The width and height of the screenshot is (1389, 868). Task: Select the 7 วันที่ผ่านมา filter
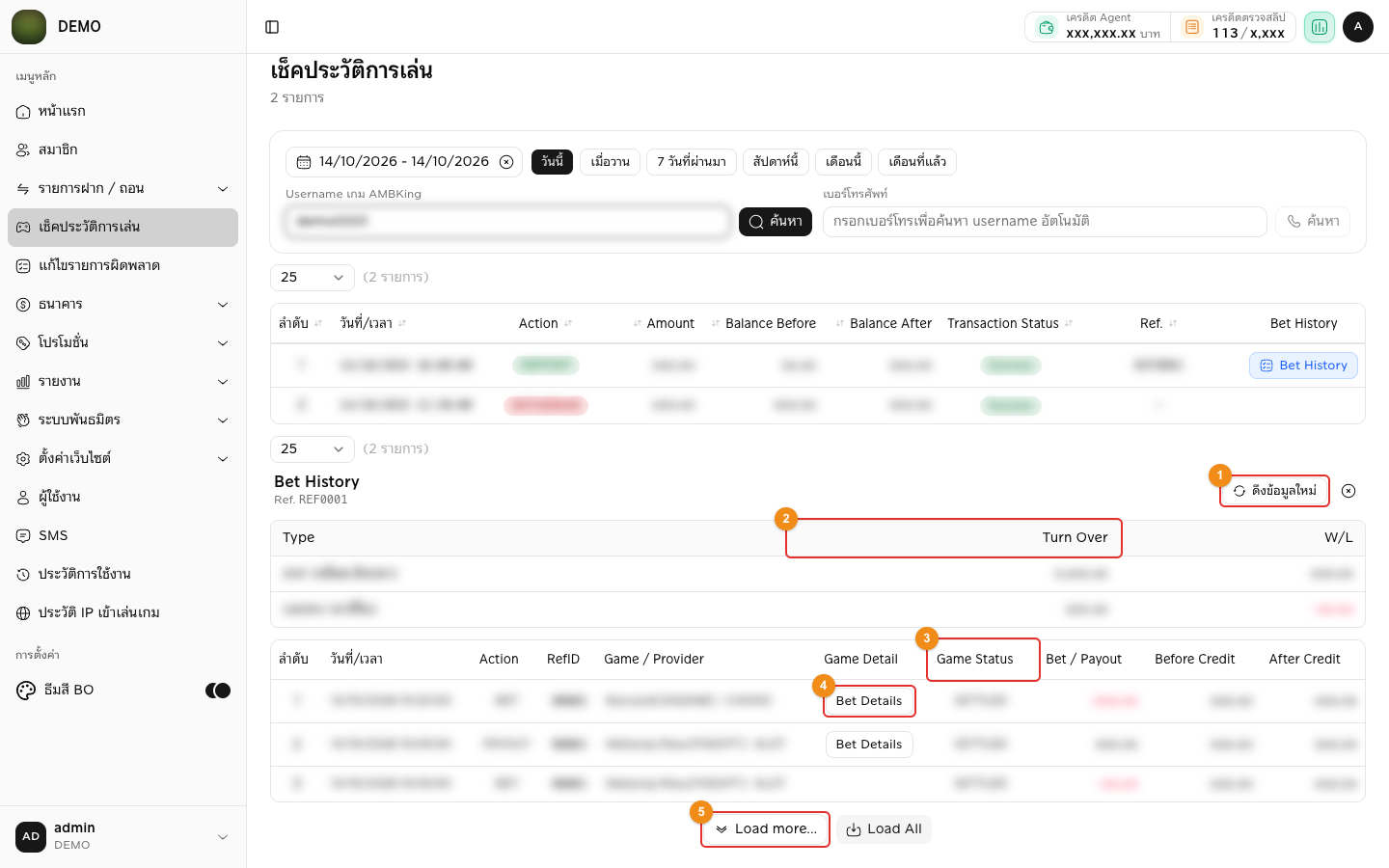coord(692,162)
